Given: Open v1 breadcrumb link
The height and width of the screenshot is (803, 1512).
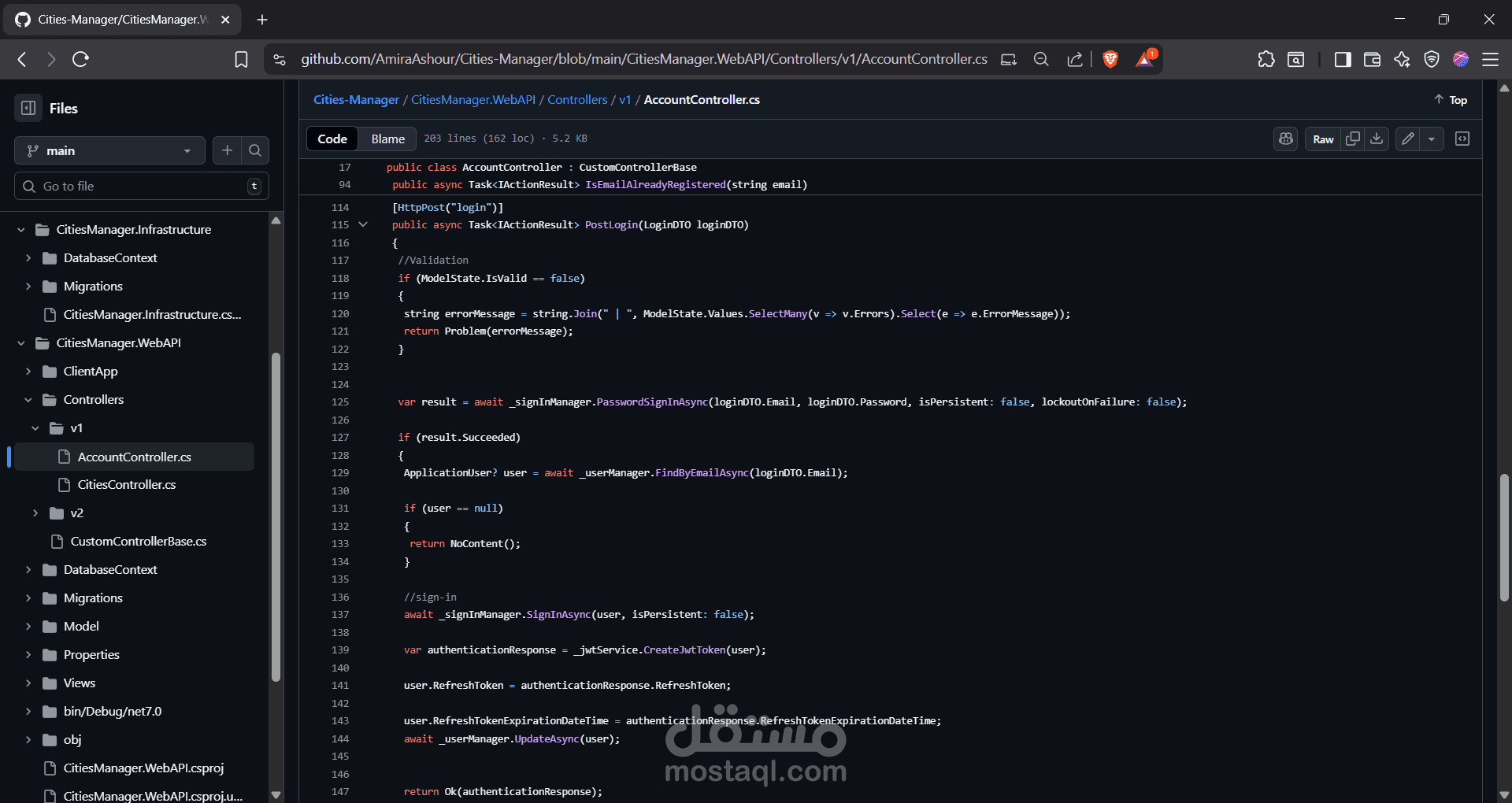Looking at the screenshot, I should tap(625, 100).
